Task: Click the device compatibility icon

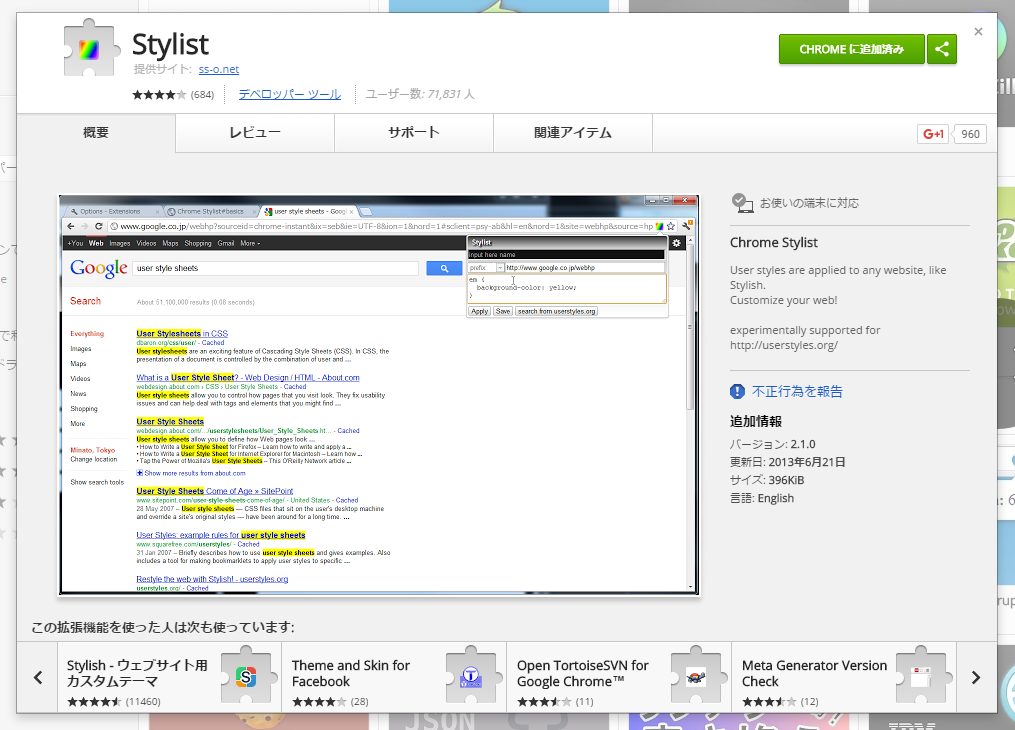Action: [742, 203]
